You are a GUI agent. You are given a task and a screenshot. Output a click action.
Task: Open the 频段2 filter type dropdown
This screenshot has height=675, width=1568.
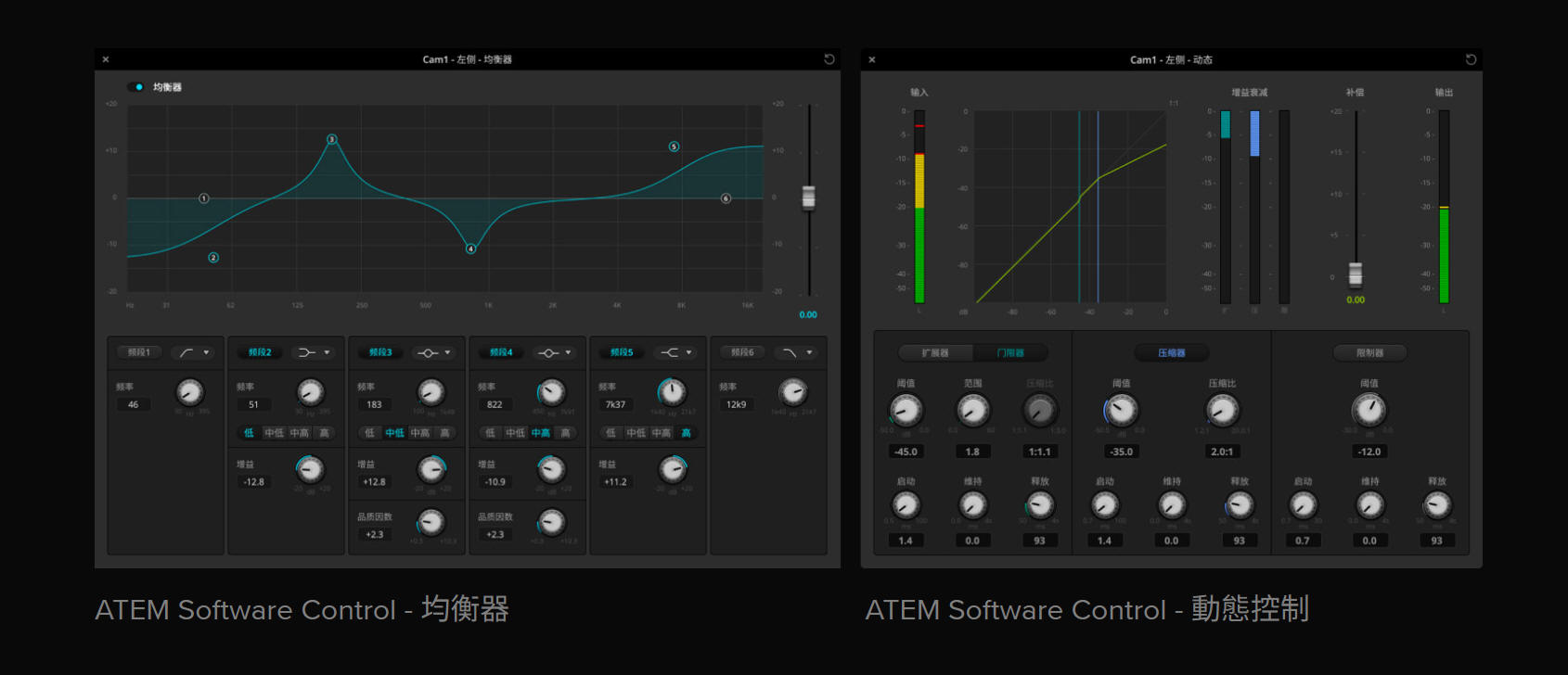(x=315, y=352)
